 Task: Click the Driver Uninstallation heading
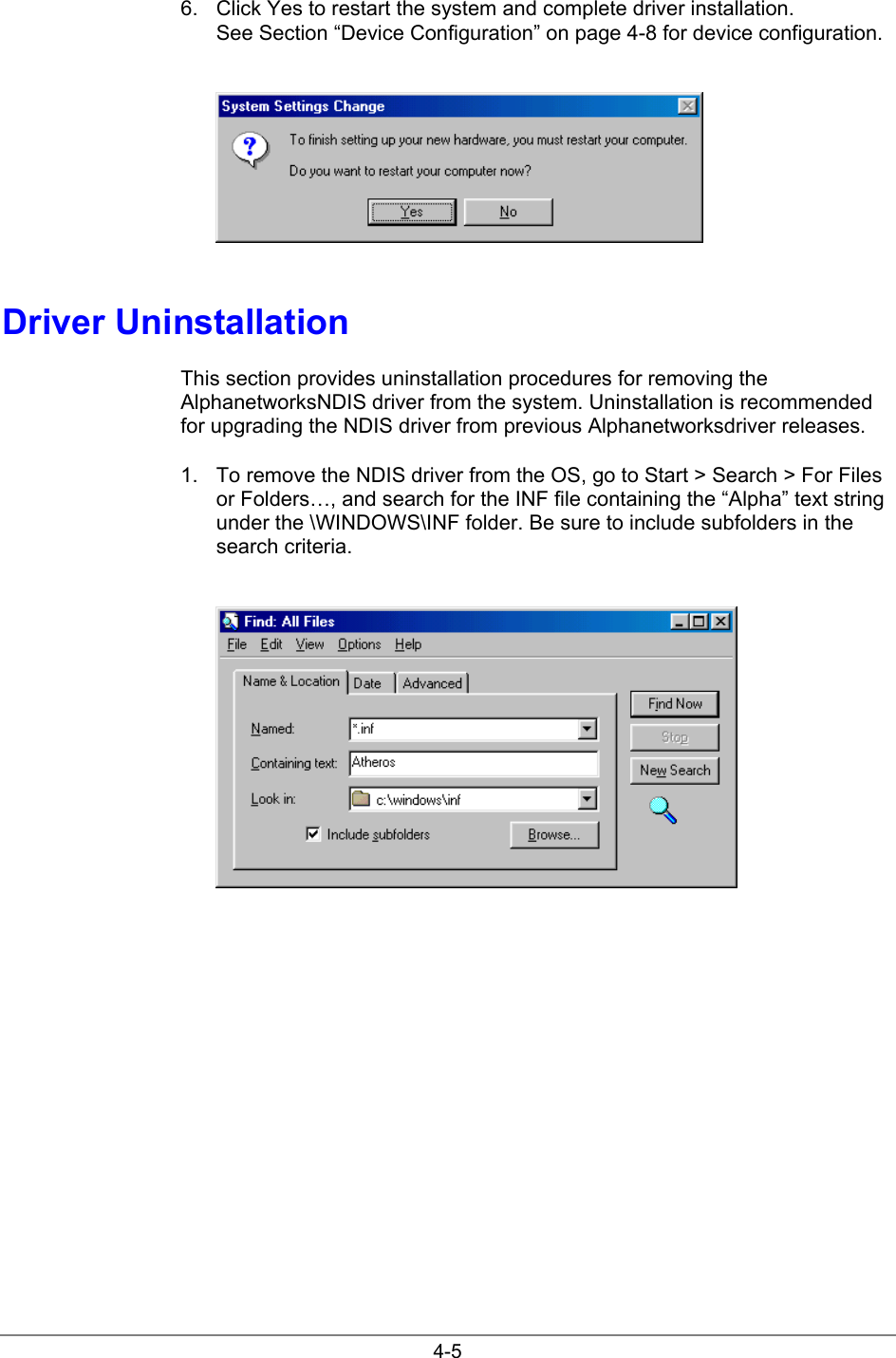click(x=176, y=323)
